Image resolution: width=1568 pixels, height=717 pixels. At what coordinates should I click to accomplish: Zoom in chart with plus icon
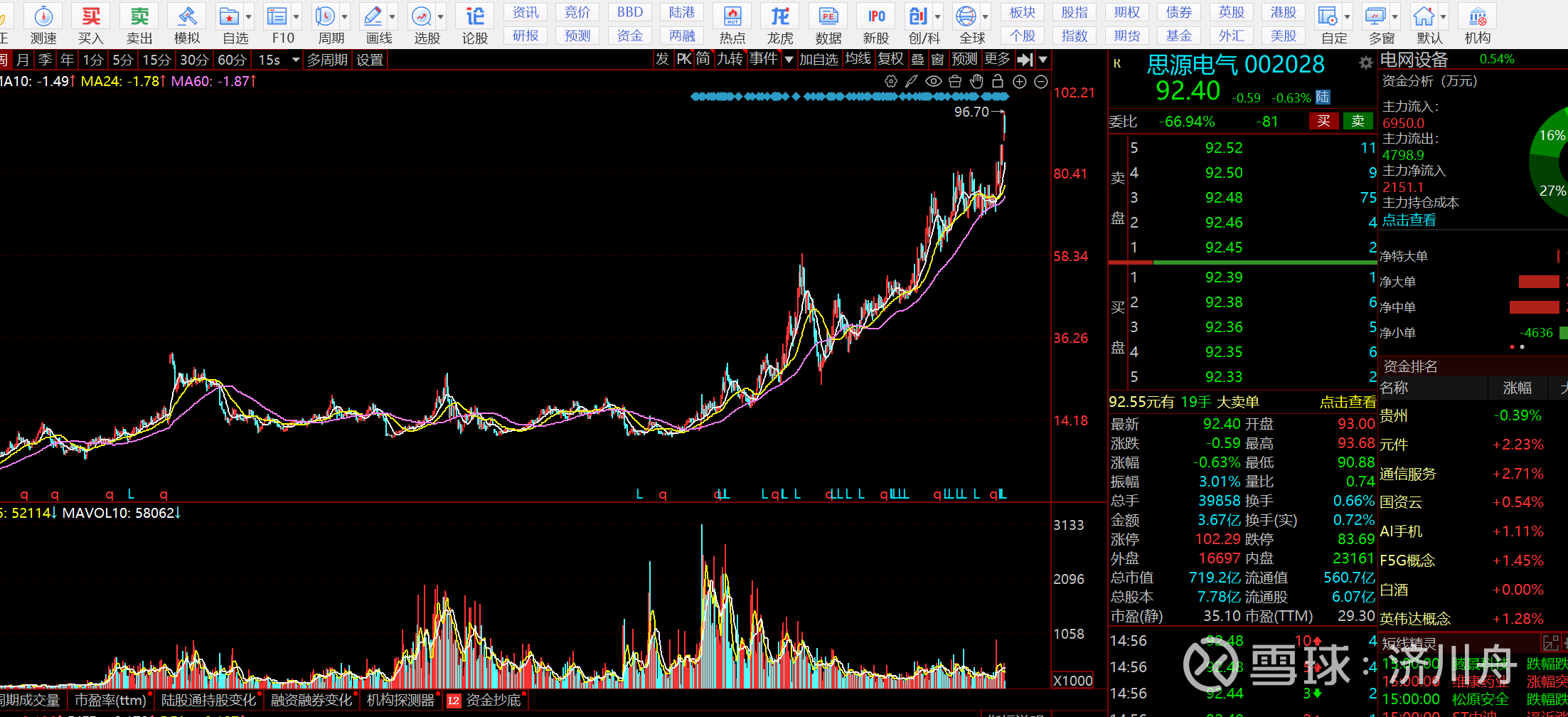click(1019, 82)
